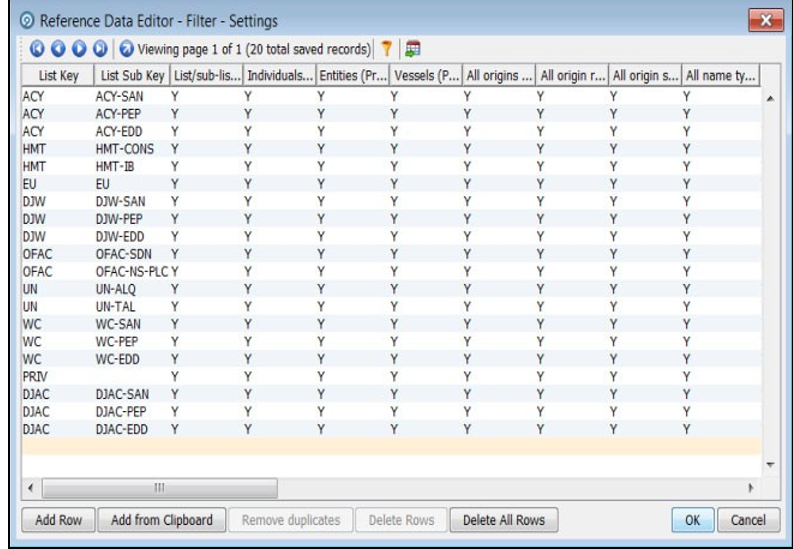Select the DJAC-PEP sub key cell
The height and width of the screenshot is (549, 793).
click(x=132, y=411)
